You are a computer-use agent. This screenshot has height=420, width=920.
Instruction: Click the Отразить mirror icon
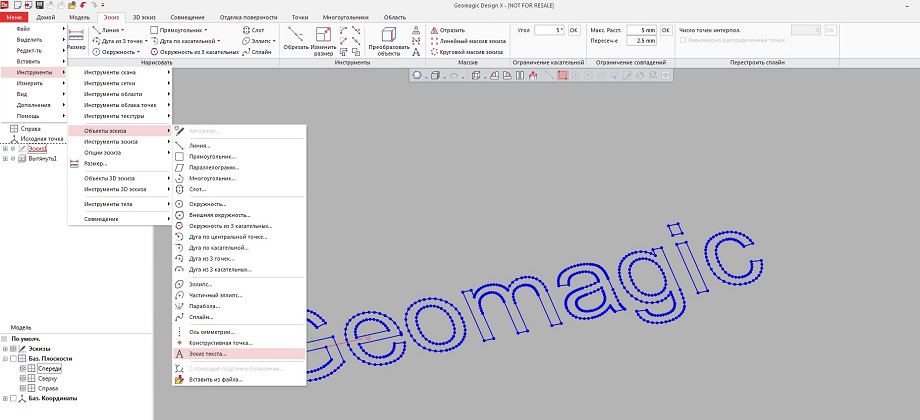(435, 30)
